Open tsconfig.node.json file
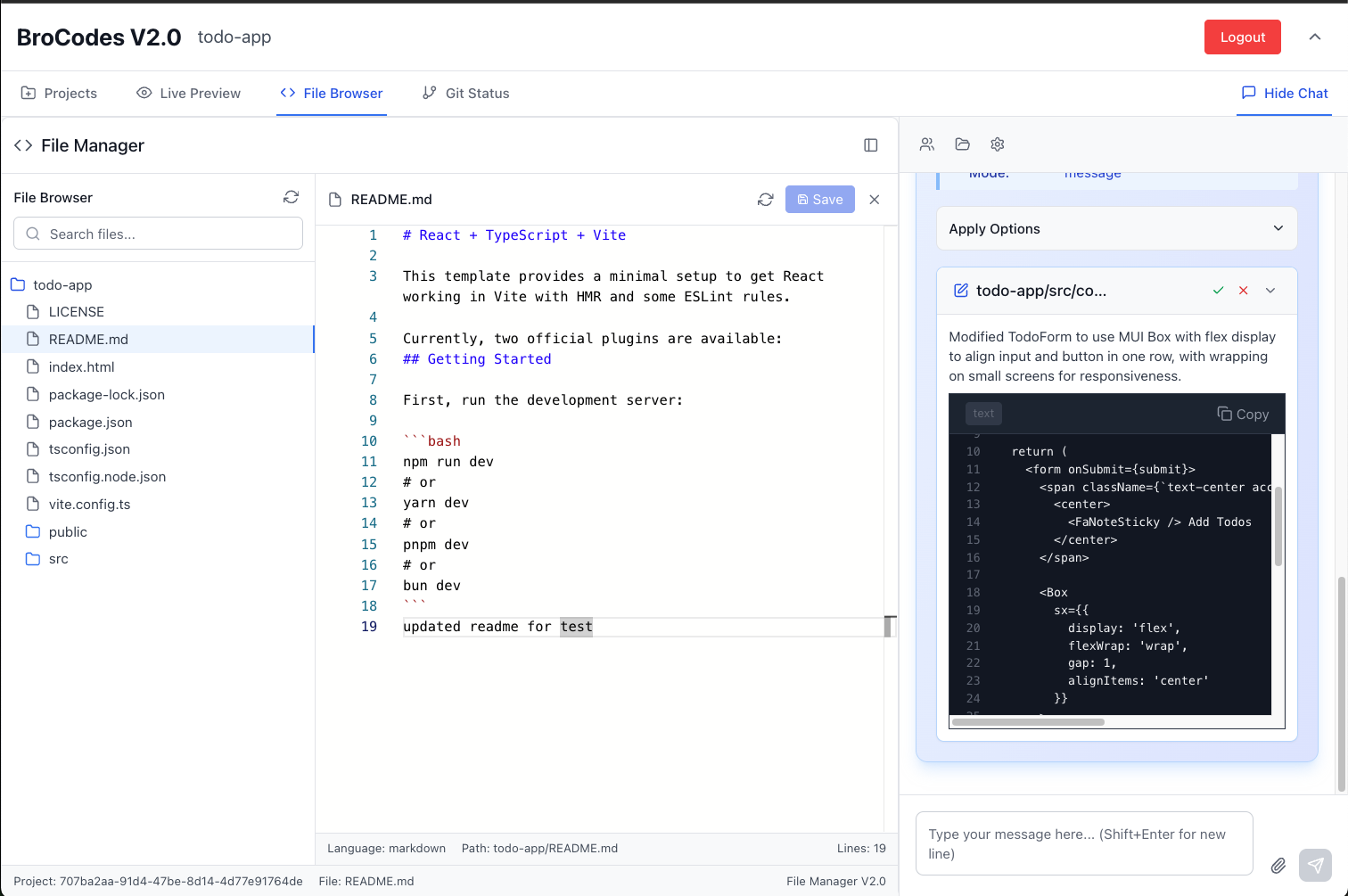 pyautogui.click(x=157, y=477)
